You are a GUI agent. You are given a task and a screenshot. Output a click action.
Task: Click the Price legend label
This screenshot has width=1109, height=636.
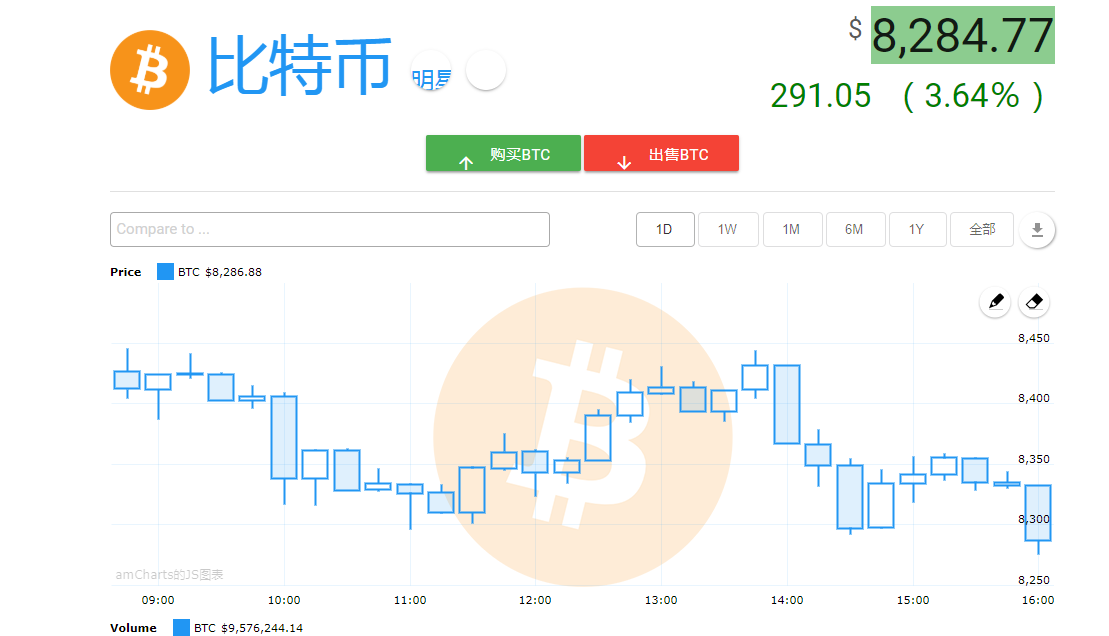pyautogui.click(x=126, y=272)
